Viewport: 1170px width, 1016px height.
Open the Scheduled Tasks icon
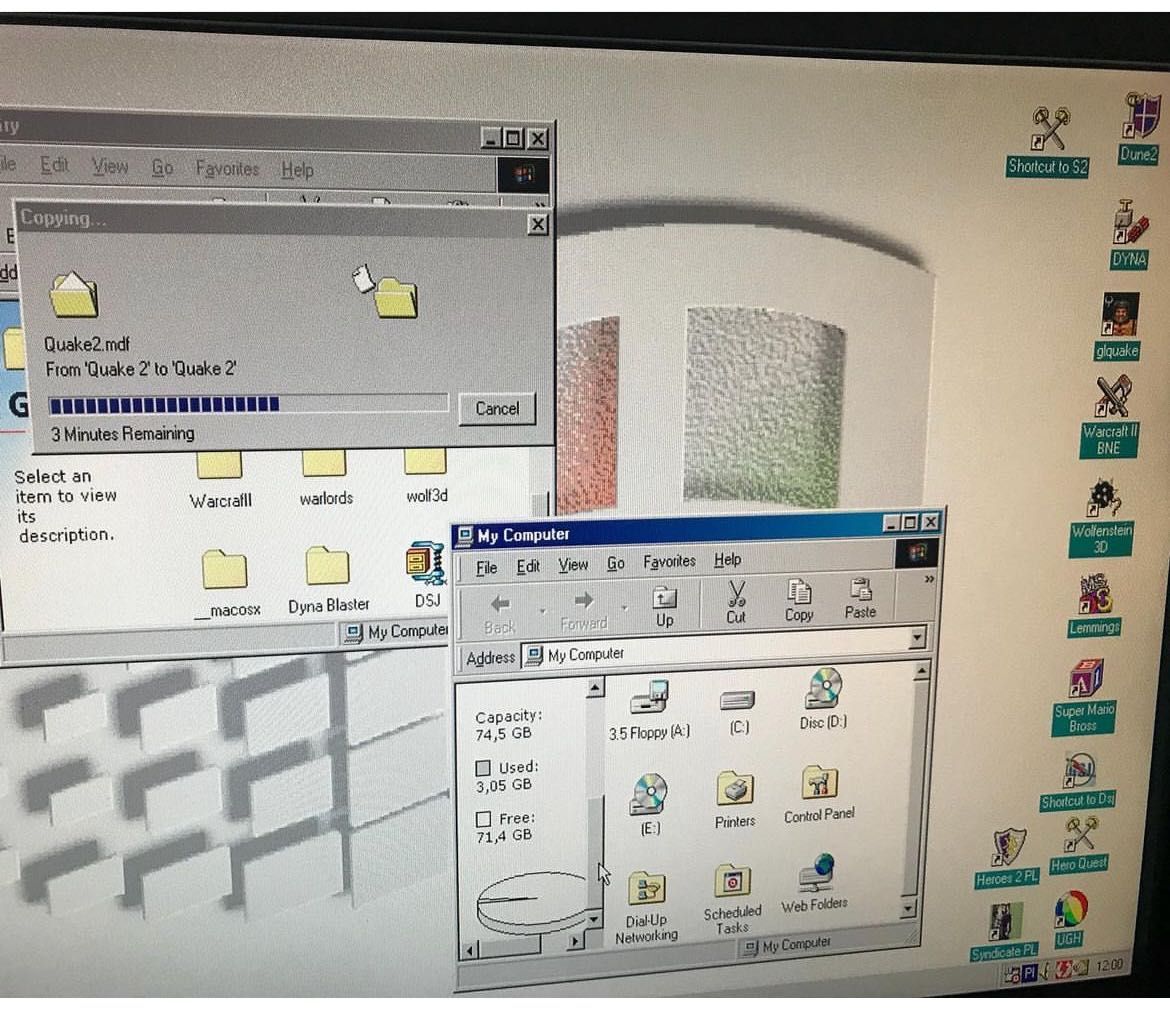[x=733, y=900]
